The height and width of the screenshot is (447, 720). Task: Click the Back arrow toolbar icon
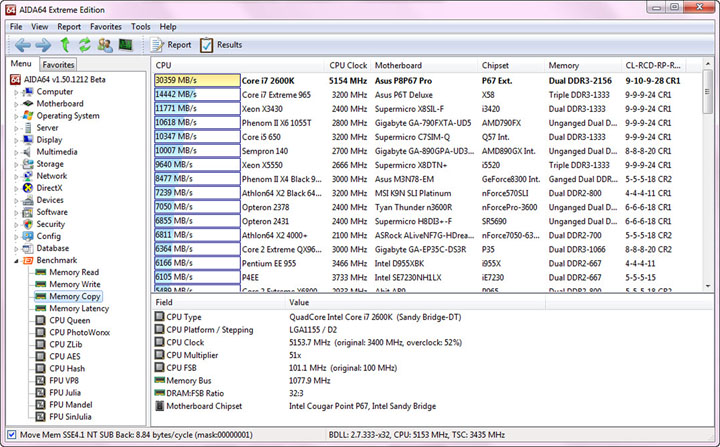(22, 45)
